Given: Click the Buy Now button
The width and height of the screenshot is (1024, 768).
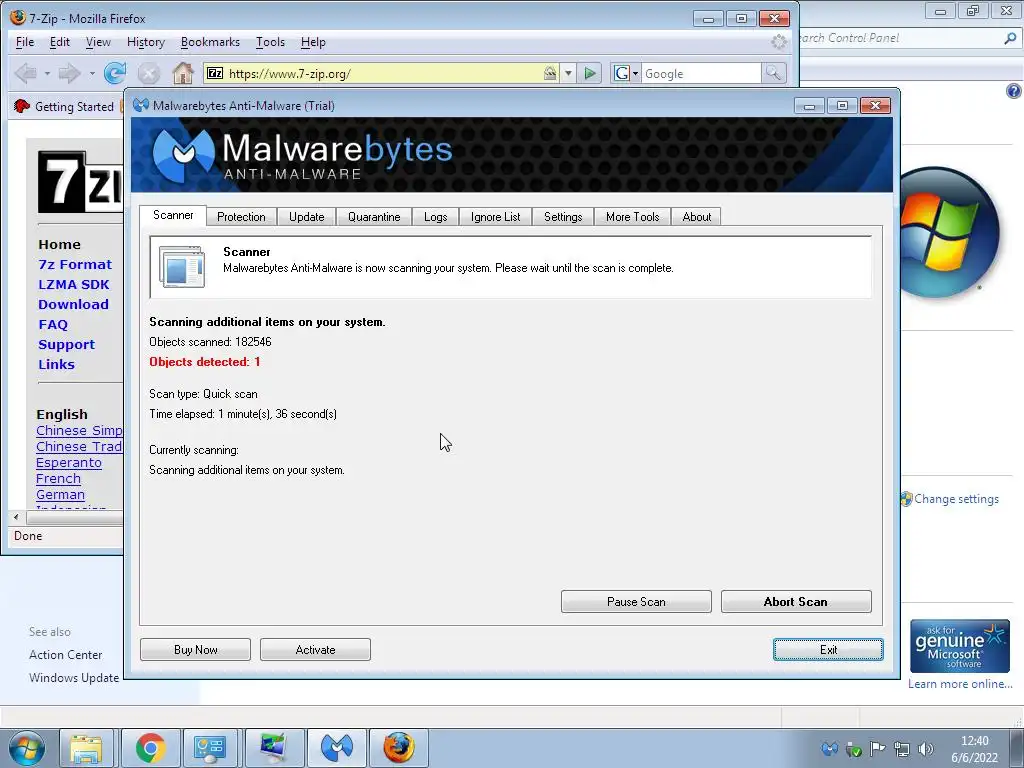Looking at the screenshot, I should 195,650.
